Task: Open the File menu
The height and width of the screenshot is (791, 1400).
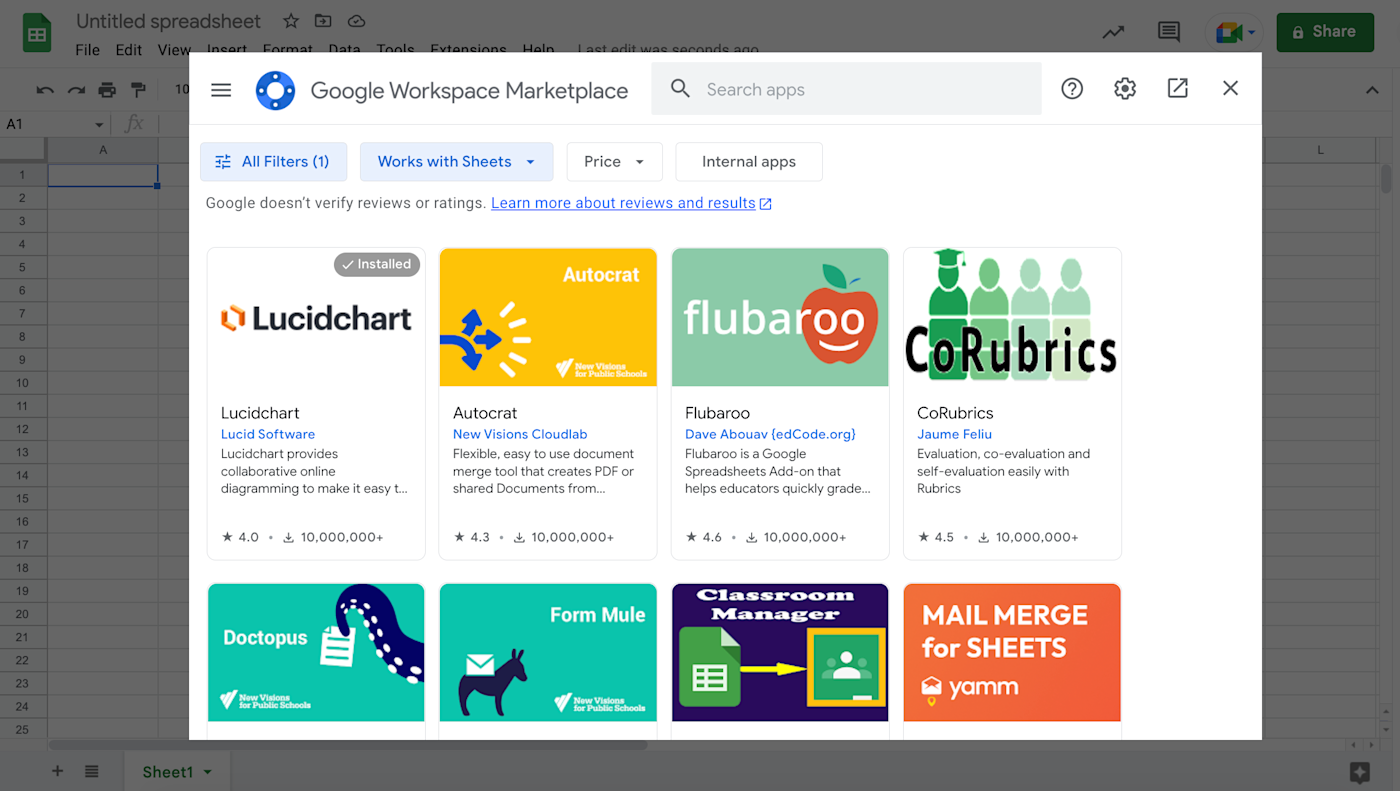Action: 87,50
